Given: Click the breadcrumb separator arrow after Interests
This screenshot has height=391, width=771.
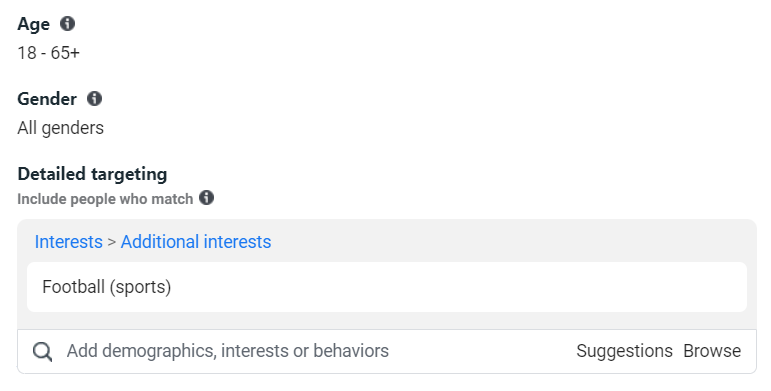Looking at the screenshot, I should point(112,242).
